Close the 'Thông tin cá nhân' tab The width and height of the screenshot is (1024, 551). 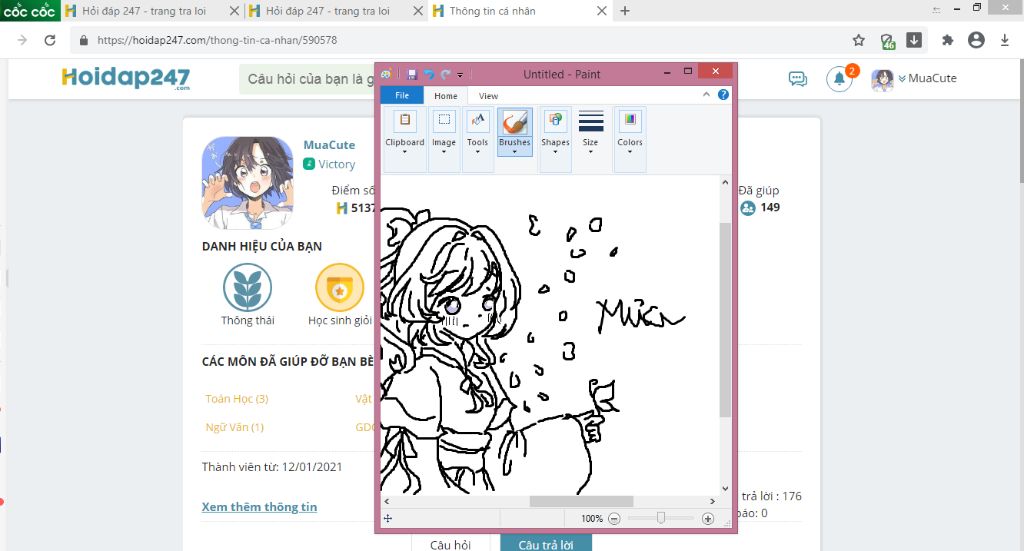click(x=601, y=11)
